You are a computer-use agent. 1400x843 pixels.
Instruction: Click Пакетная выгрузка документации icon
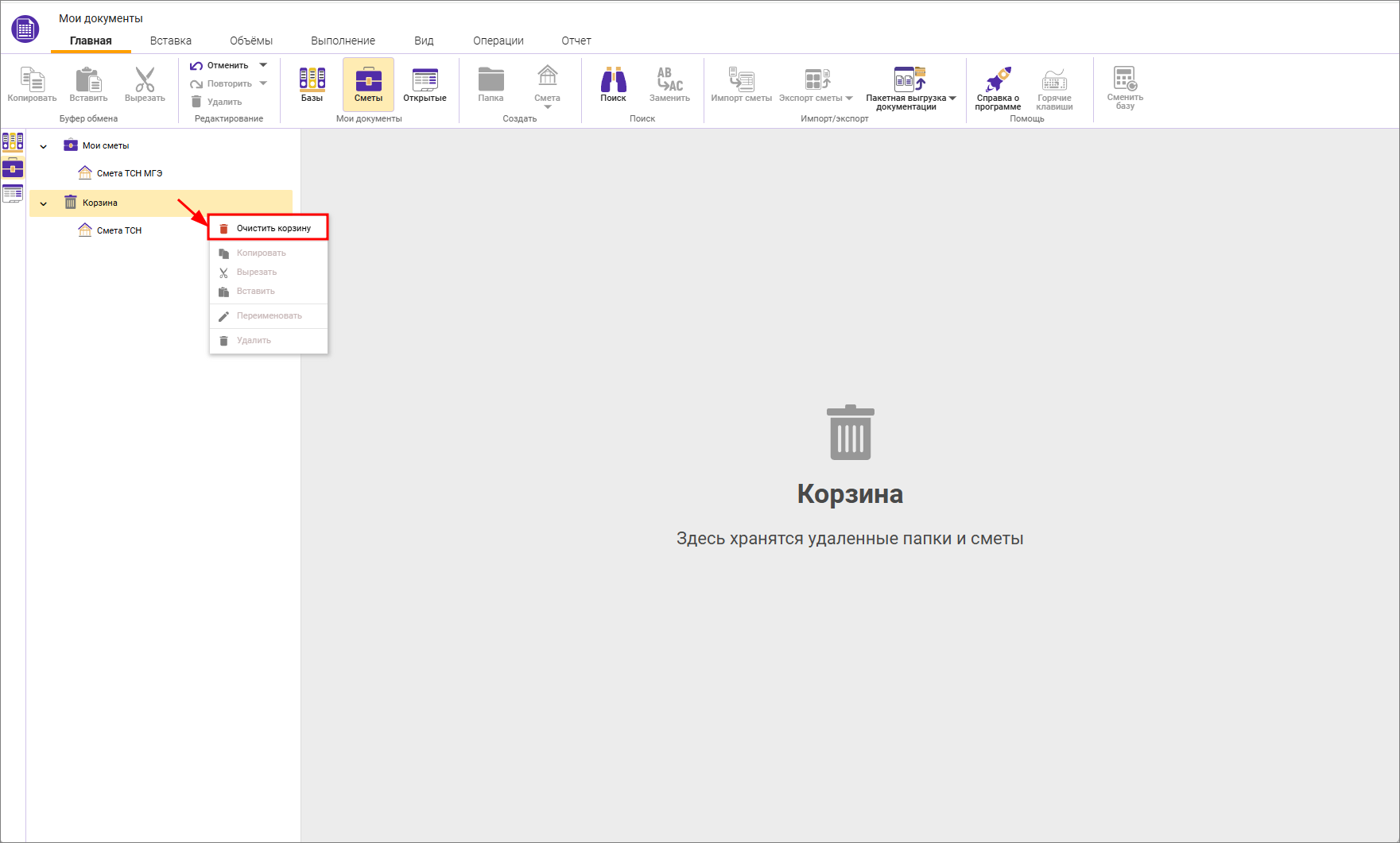point(909,79)
